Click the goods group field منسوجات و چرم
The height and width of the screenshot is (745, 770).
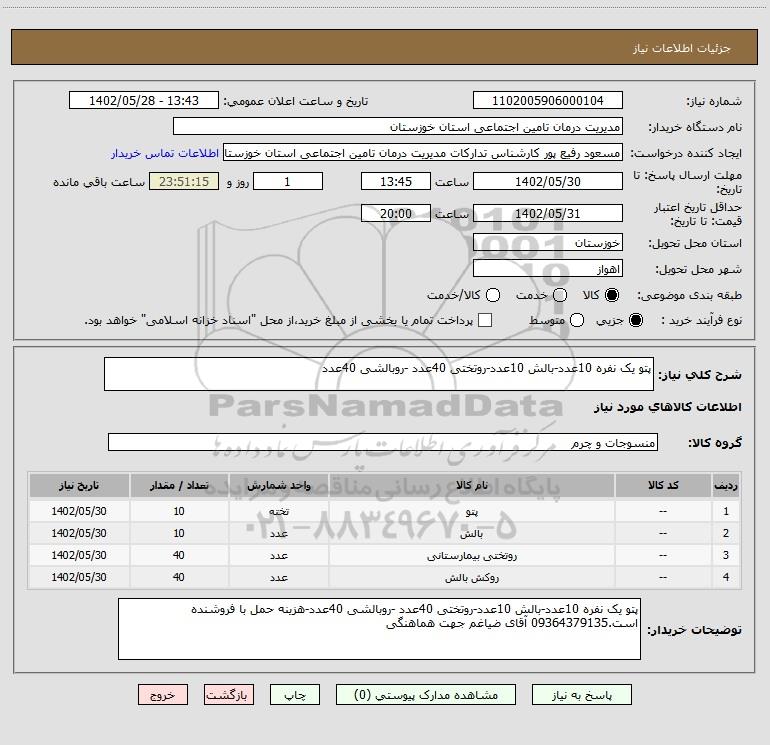(x=383, y=442)
